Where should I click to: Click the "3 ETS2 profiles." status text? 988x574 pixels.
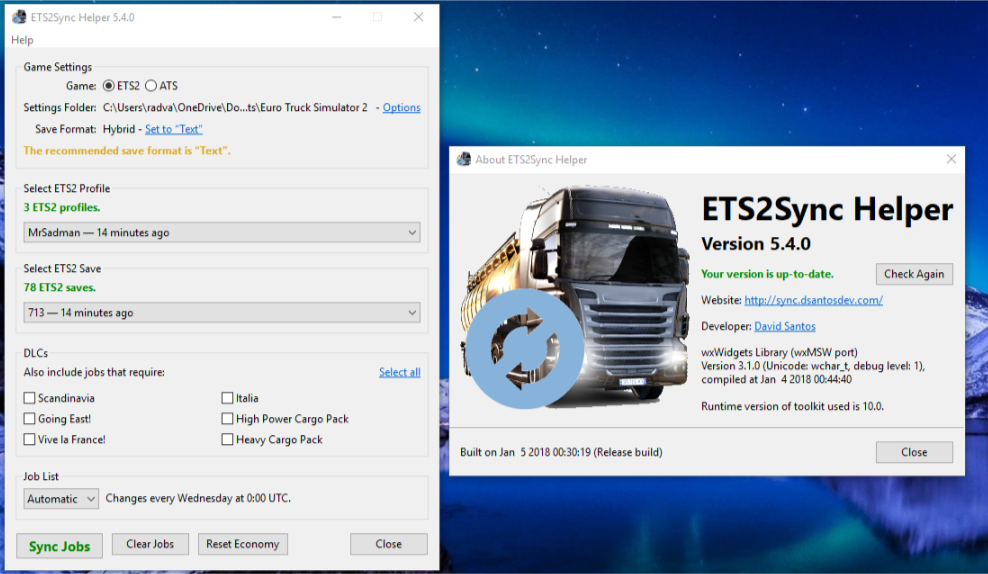(x=62, y=207)
